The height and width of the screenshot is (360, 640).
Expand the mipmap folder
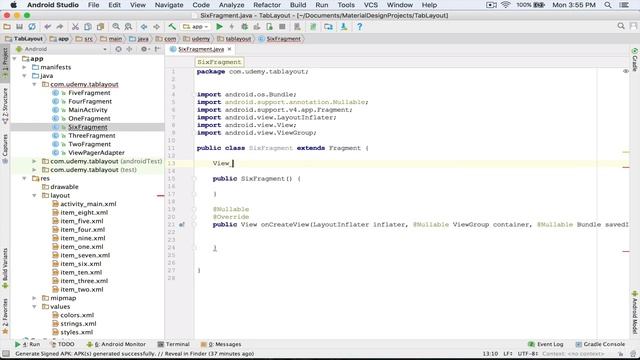(34, 298)
